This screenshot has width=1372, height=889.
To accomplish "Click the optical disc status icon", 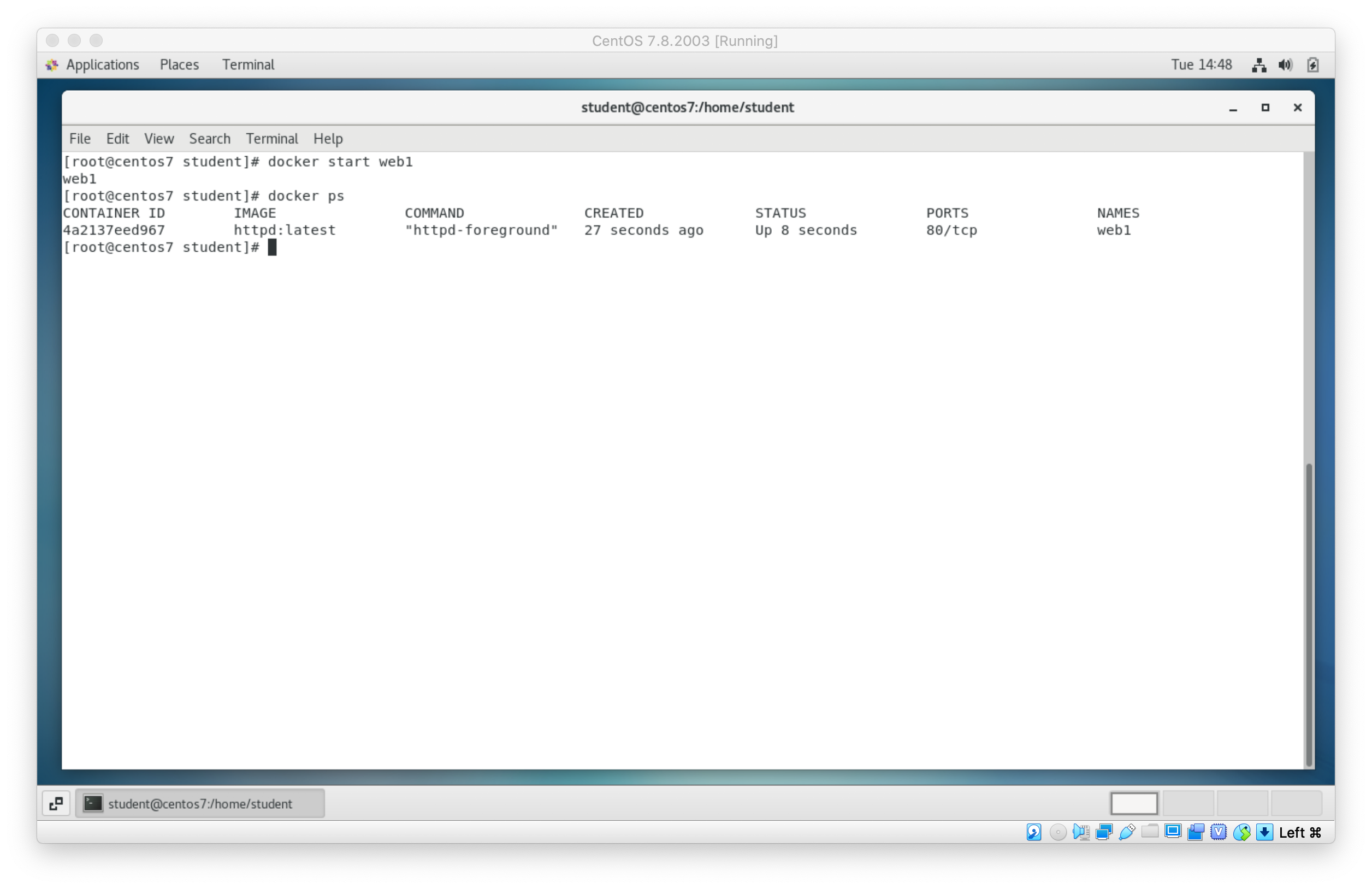I will pyautogui.click(x=1057, y=832).
